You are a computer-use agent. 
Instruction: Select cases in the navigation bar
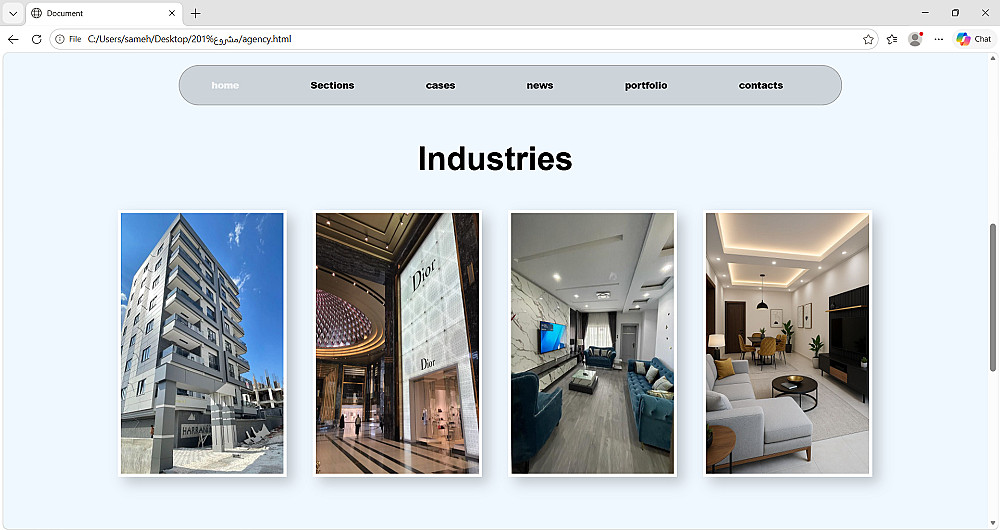coord(441,85)
